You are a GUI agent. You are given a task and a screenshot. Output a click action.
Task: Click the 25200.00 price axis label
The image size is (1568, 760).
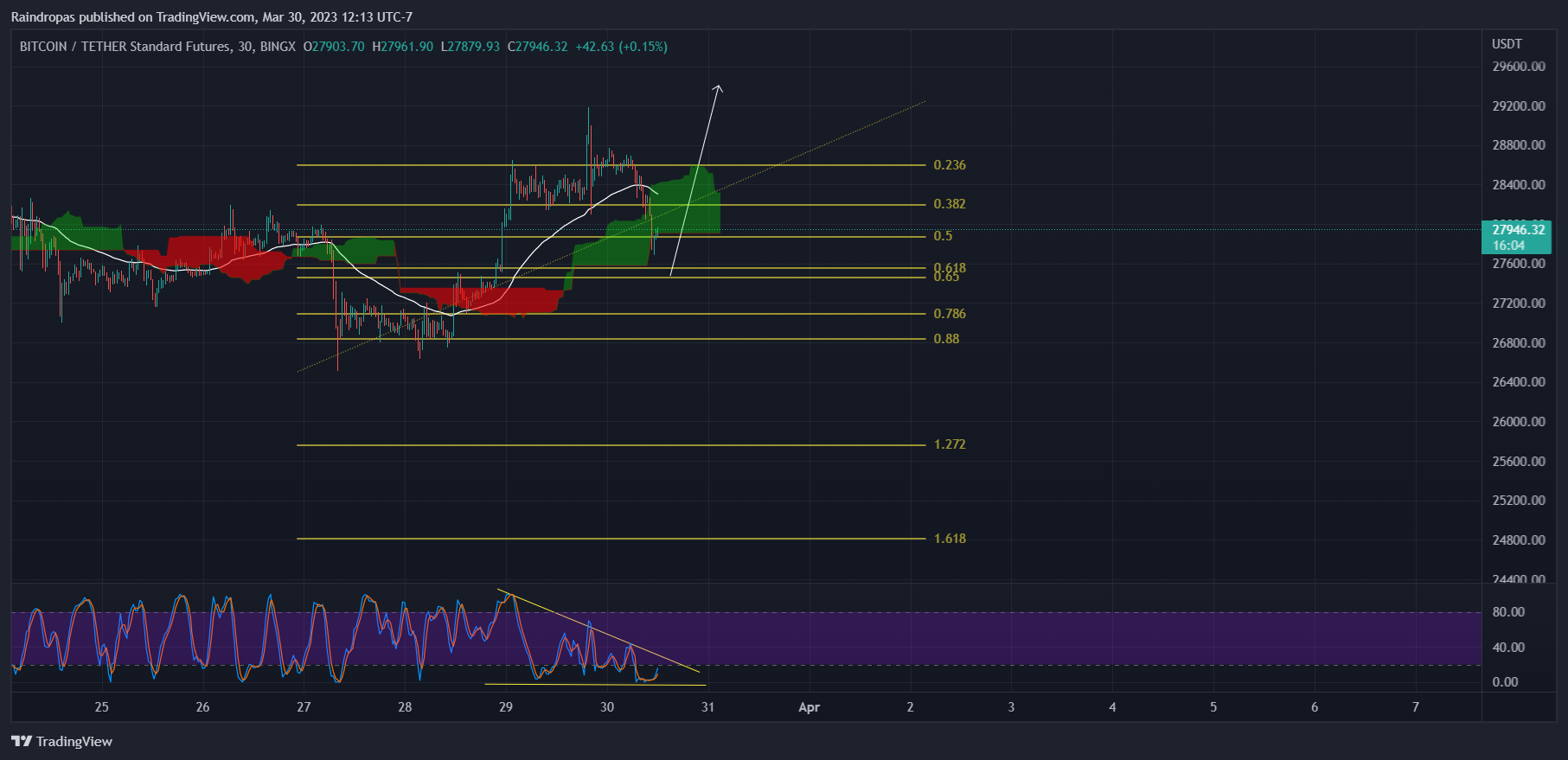pyautogui.click(x=1519, y=501)
